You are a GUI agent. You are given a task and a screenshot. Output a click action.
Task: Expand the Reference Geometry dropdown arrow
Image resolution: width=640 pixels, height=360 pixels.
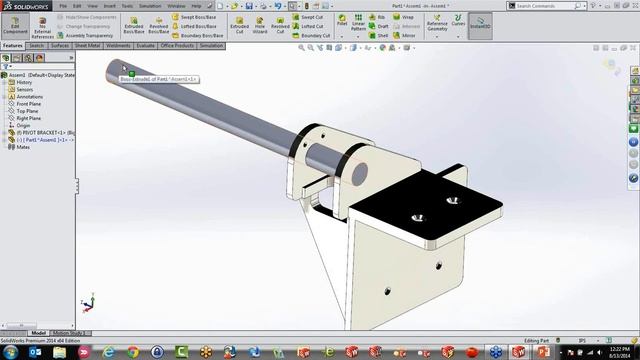coord(437,37)
